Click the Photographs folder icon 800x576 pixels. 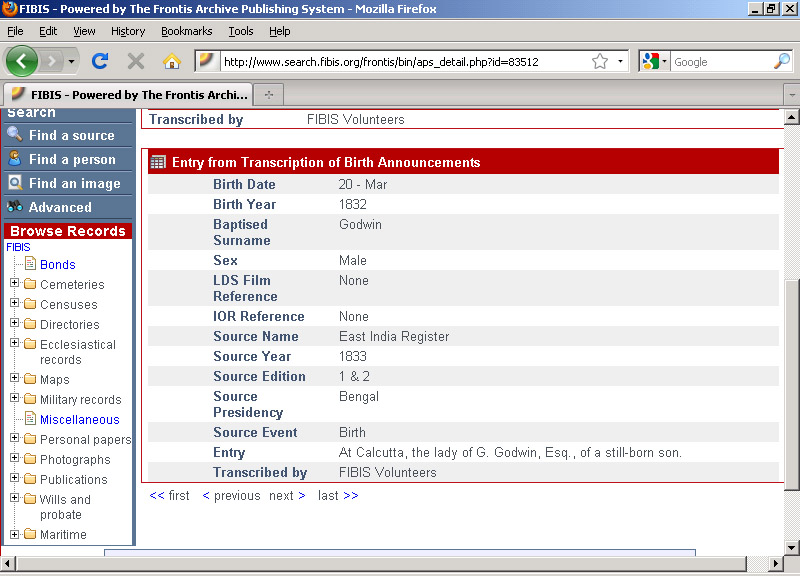pos(30,459)
